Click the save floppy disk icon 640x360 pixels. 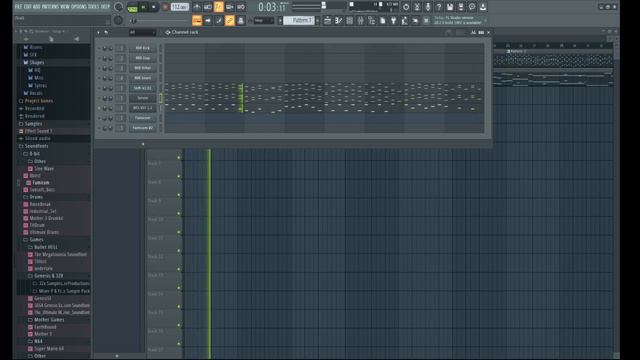coord(450,7)
